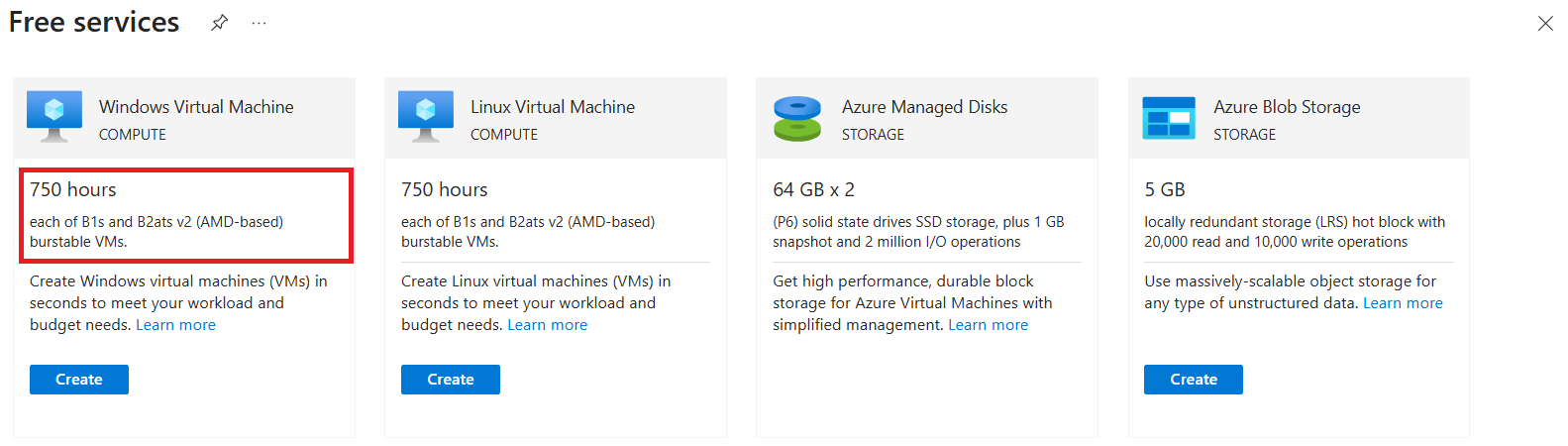Open Learn more for Linux VMs
The image size is (1568, 446).
point(548,325)
